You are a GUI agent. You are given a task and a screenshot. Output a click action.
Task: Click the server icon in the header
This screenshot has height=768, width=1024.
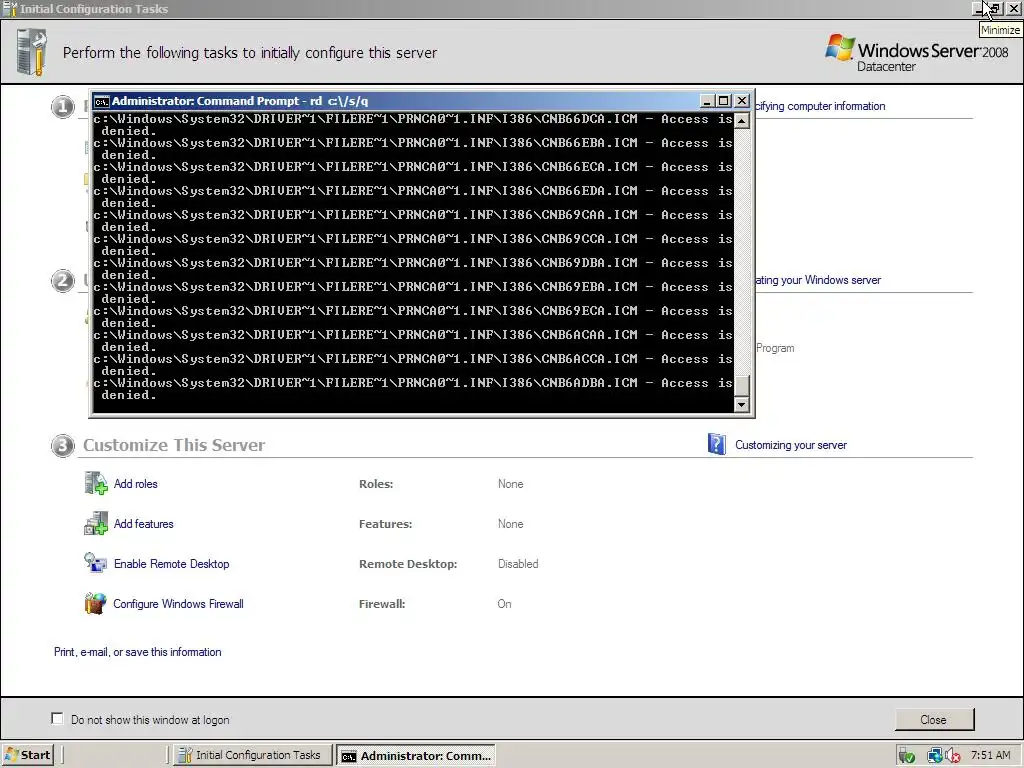pos(31,52)
